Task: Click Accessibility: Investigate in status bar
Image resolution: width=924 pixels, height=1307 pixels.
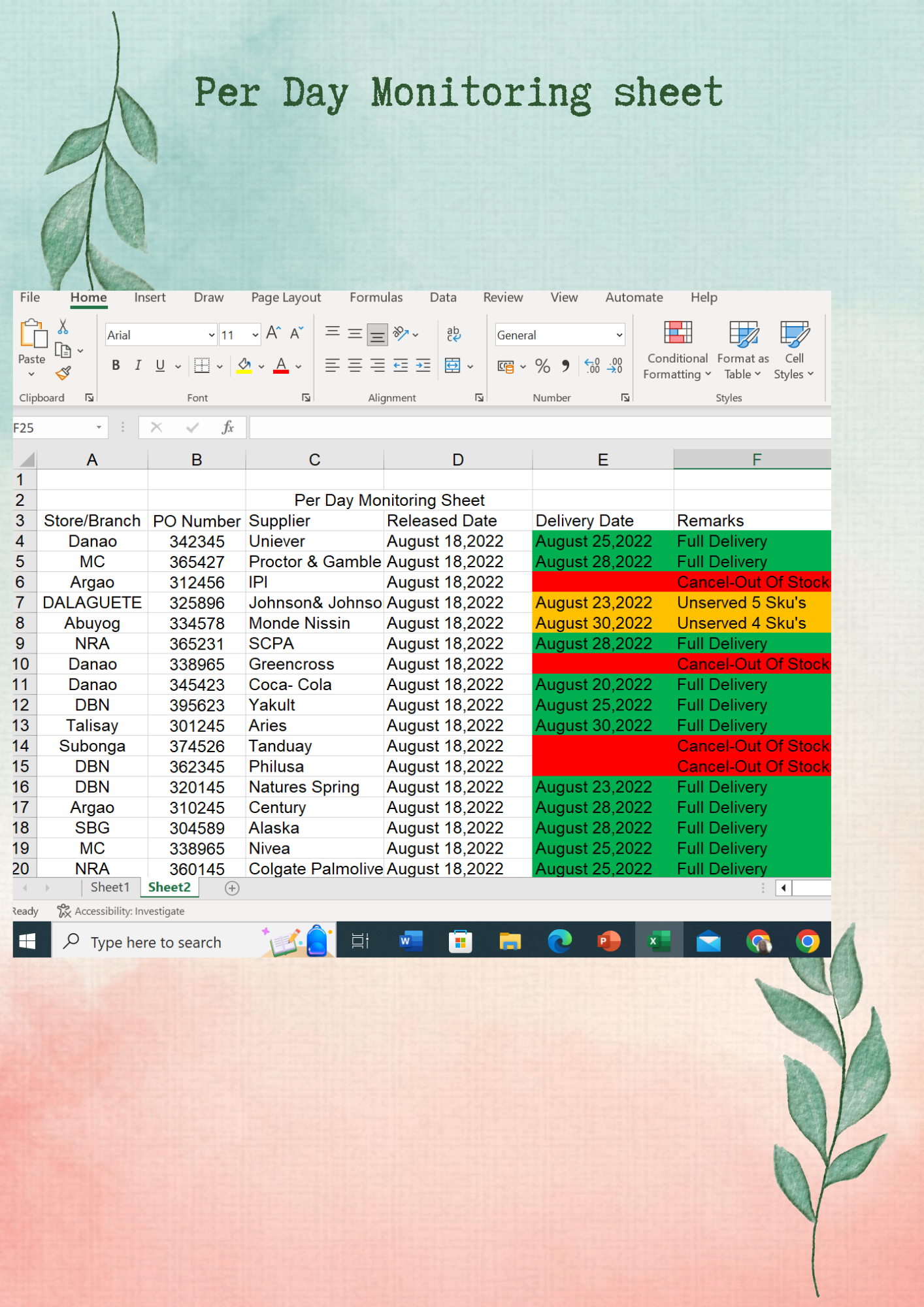Action: click(121, 911)
